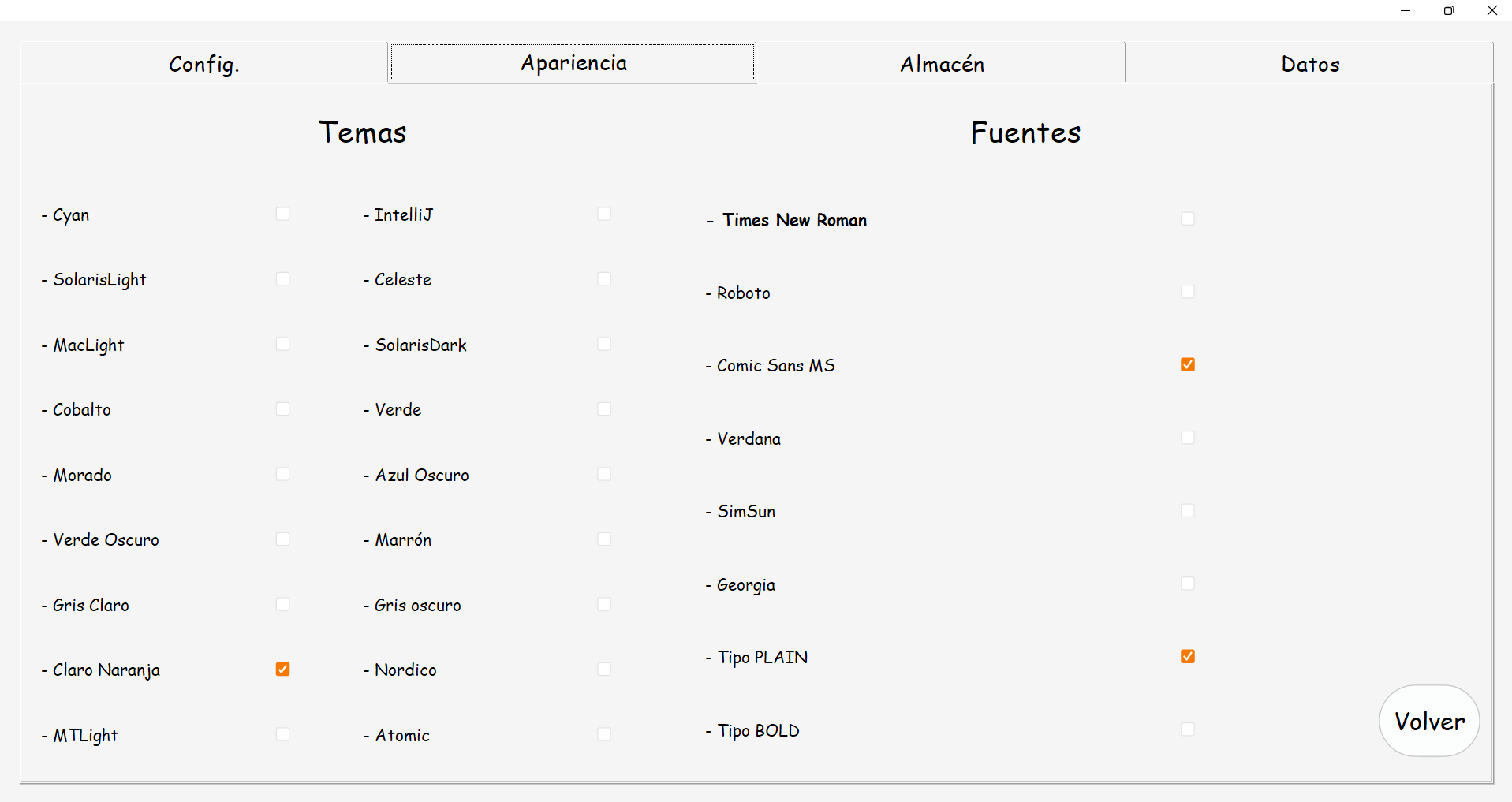Switch to the Config. tab
Image resolution: width=1512 pixels, height=802 pixels.
point(204,63)
